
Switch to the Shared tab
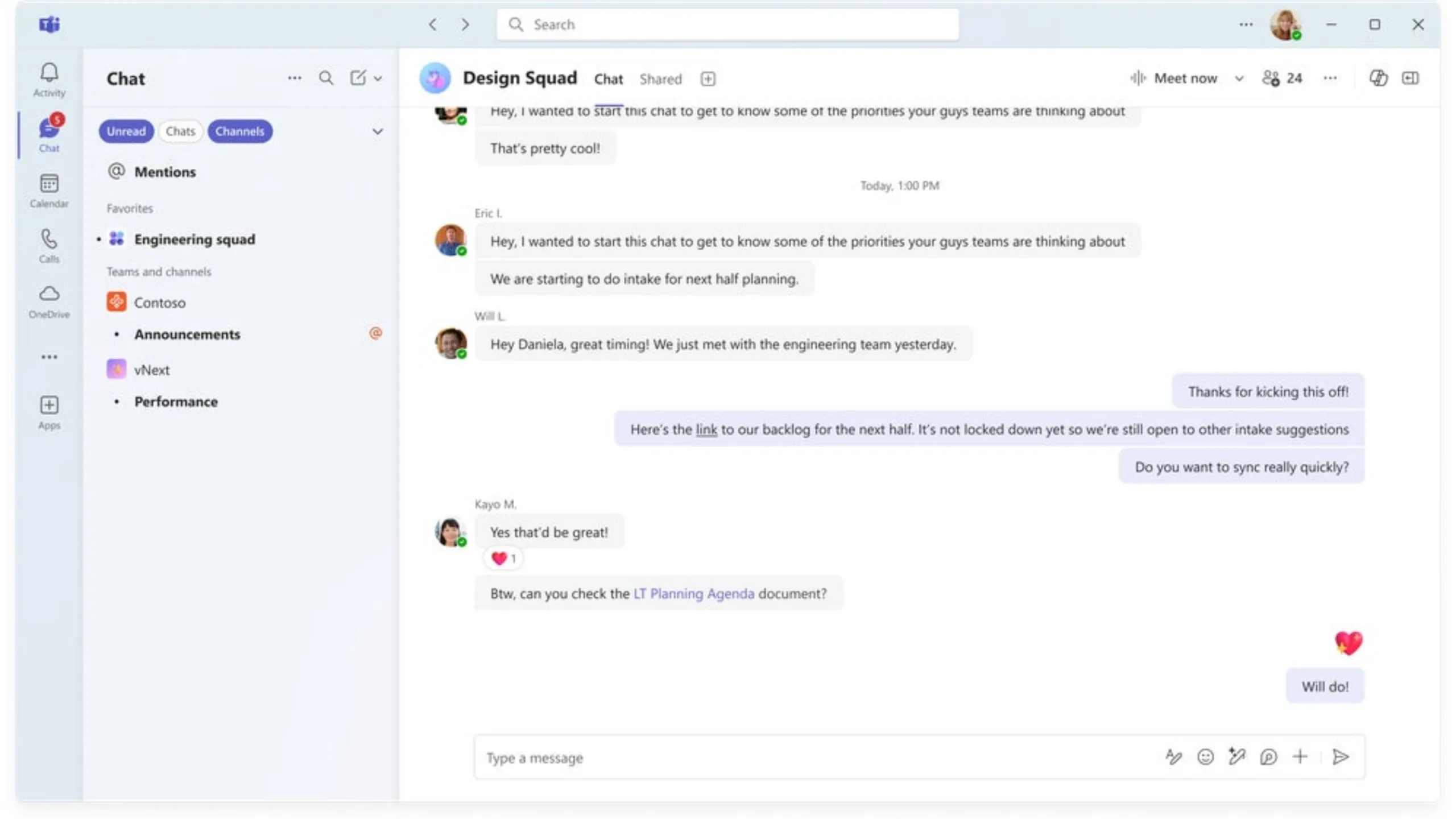[x=660, y=79]
